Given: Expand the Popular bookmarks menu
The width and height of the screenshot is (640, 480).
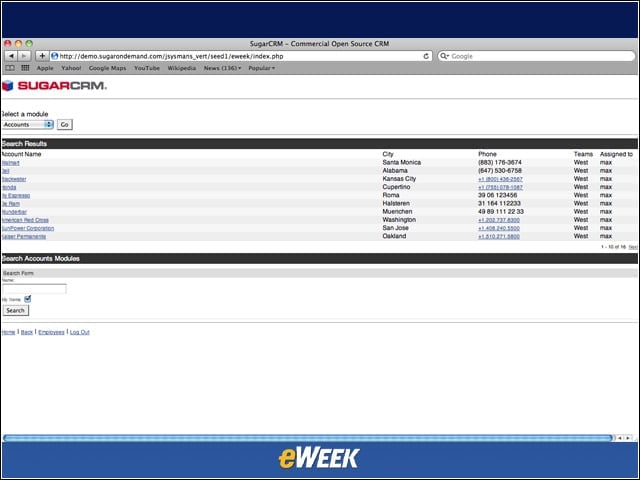Looking at the screenshot, I should point(262,68).
